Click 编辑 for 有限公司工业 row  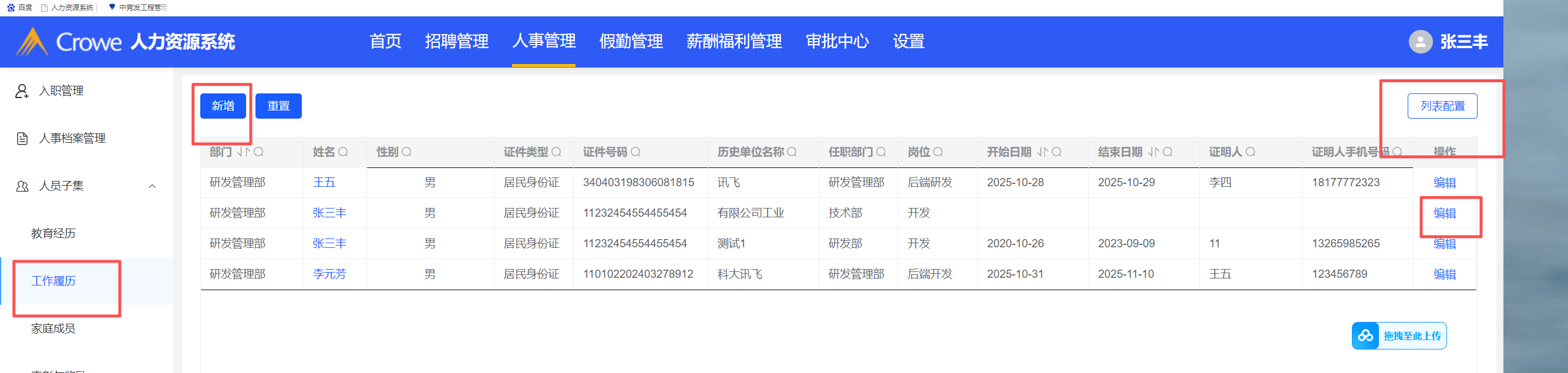(x=1445, y=213)
